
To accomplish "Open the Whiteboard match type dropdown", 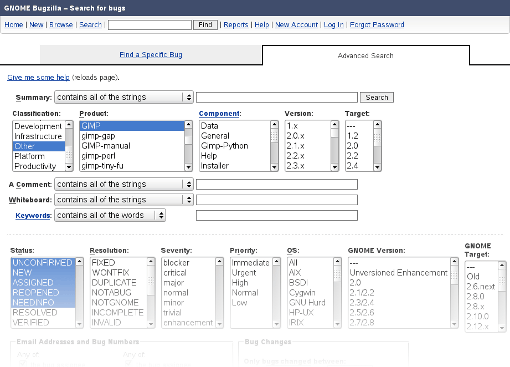I will point(124,200).
